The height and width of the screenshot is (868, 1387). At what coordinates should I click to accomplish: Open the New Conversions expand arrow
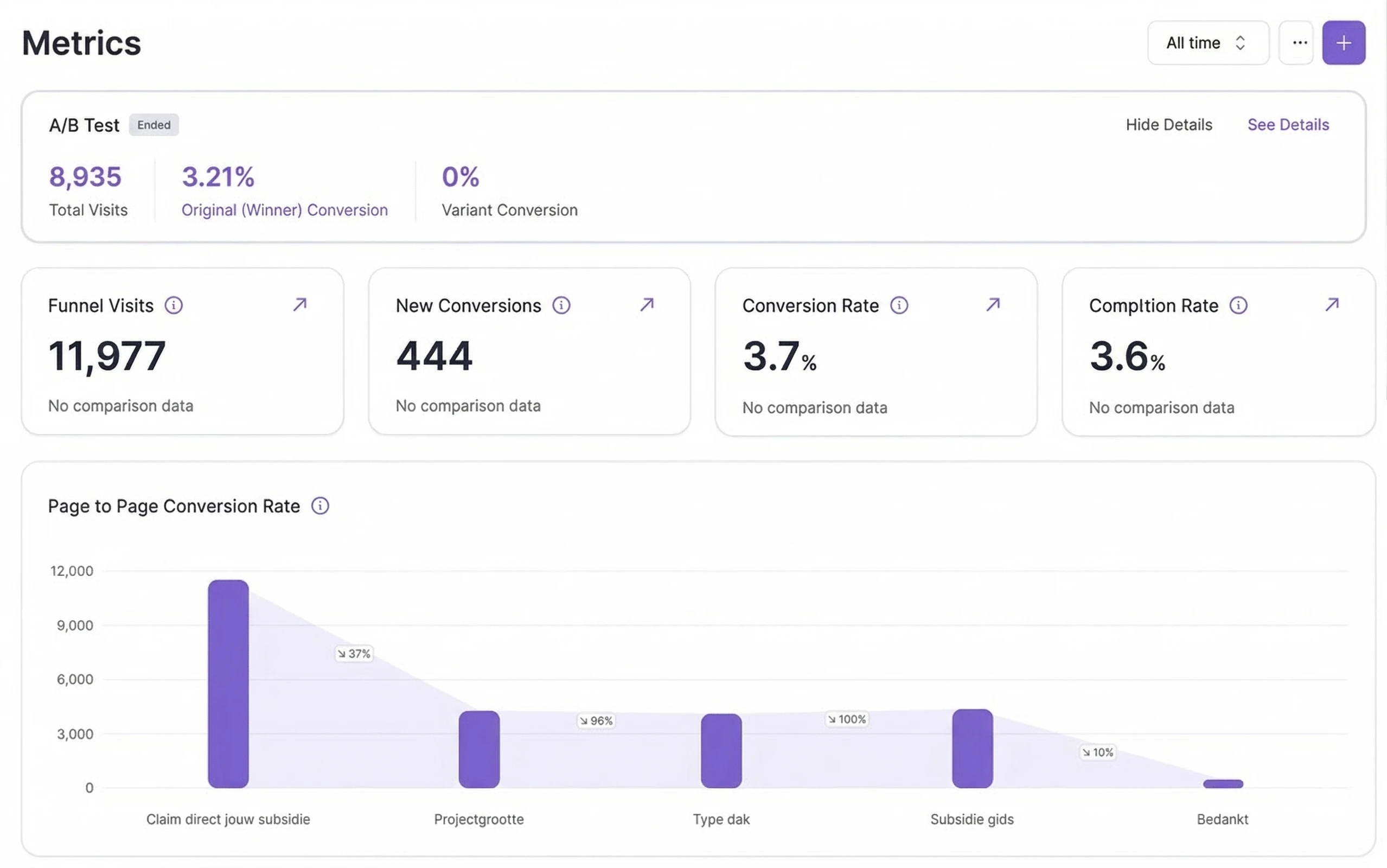point(647,304)
